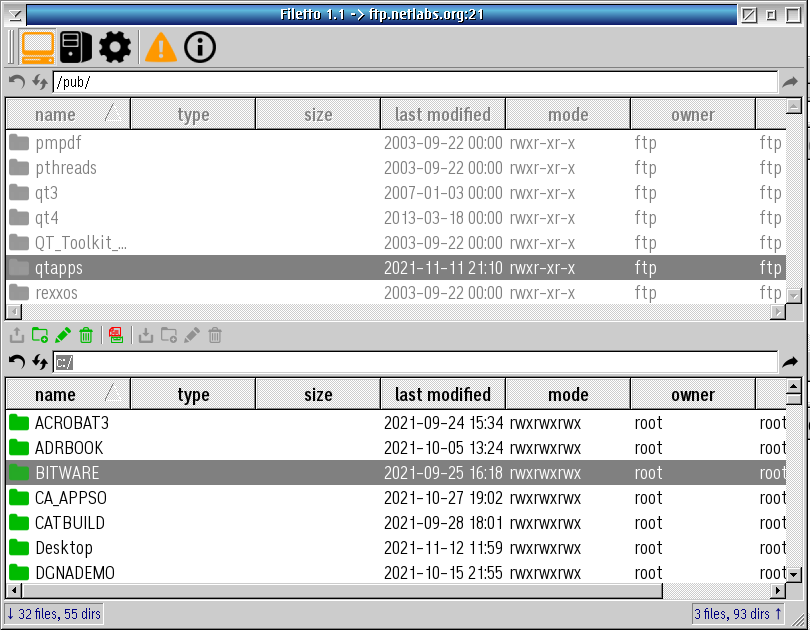The width and height of the screenshot is (810, 630).
Task: Click the green trash delete icon
Action: (86, 336)
